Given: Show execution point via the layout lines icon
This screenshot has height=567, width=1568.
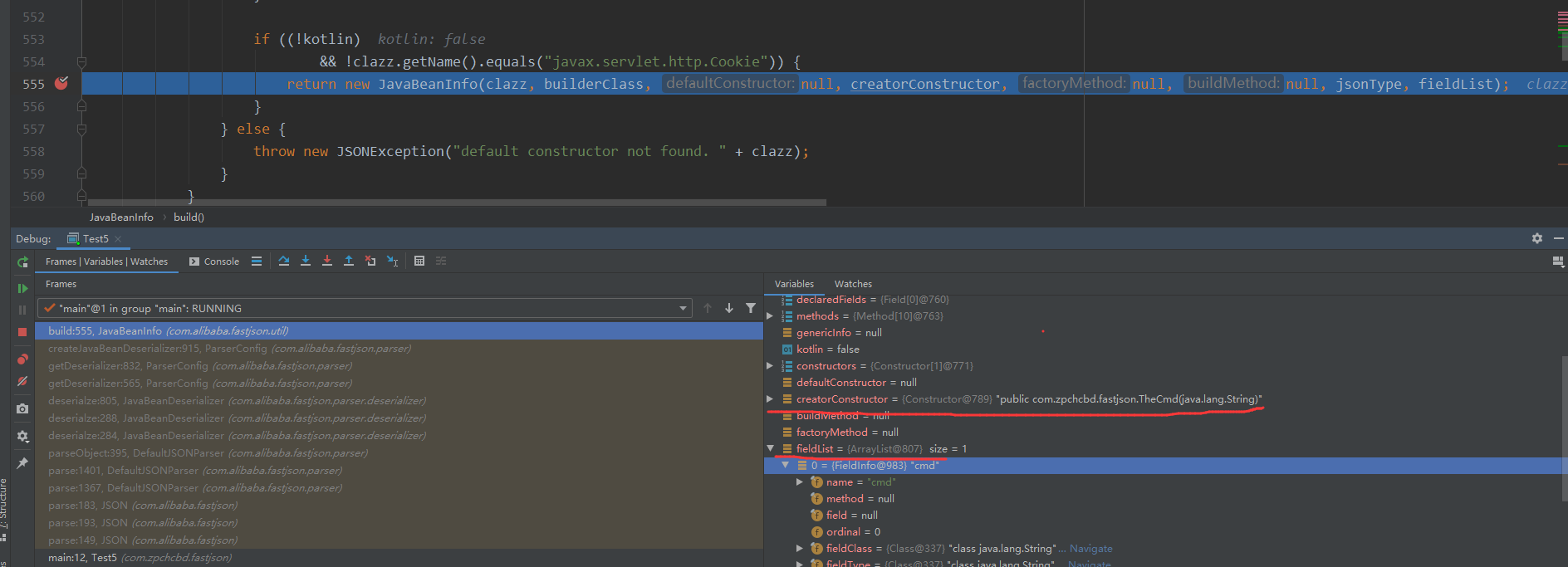Looking at the screenshot, I should click(257, 261).
